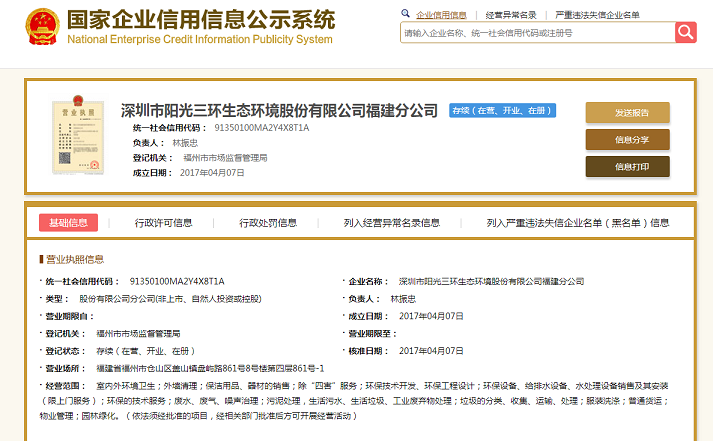Click the red magnifier search button
The width and height of the screenshot is (713, 441).
[x=685, y=33]
